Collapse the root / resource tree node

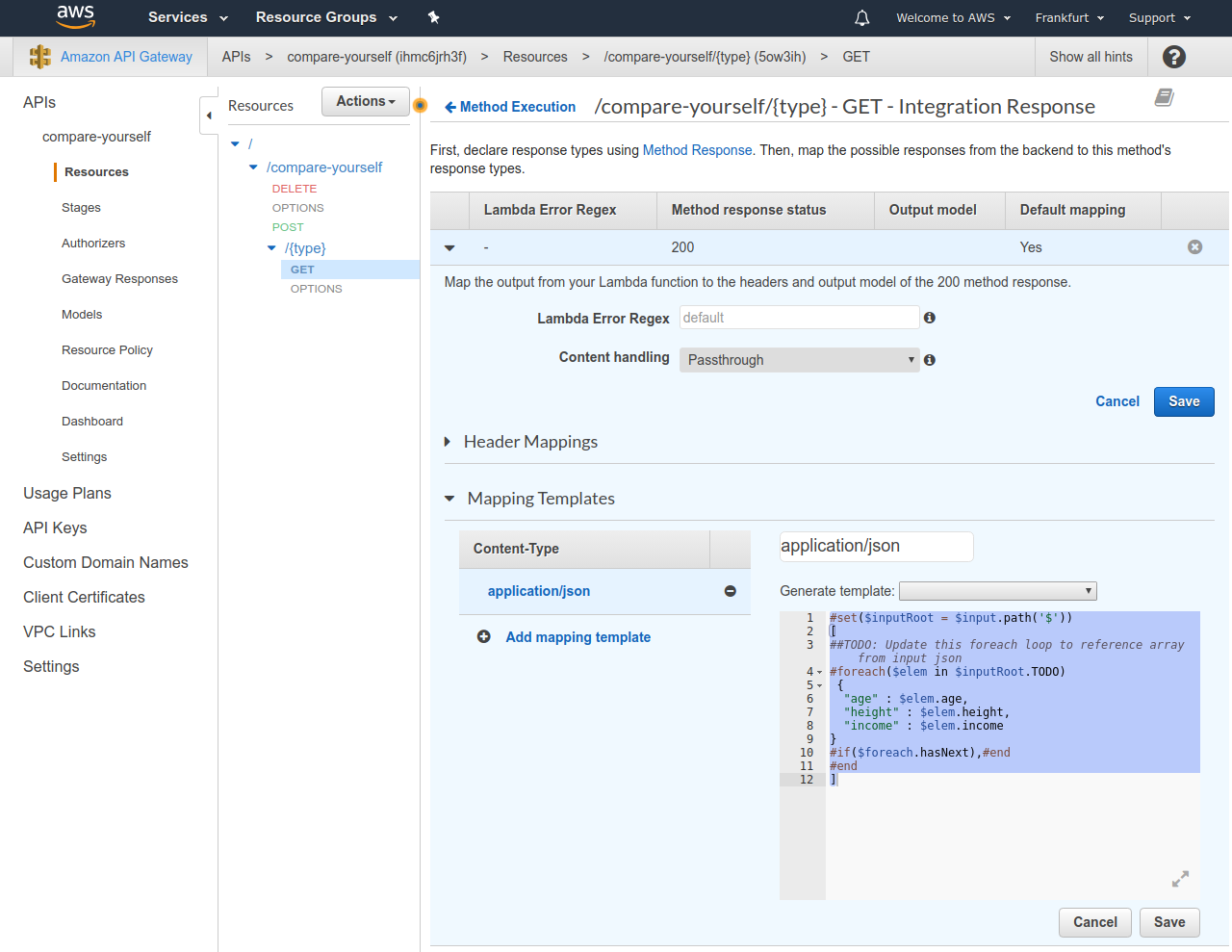pos(235,143)
